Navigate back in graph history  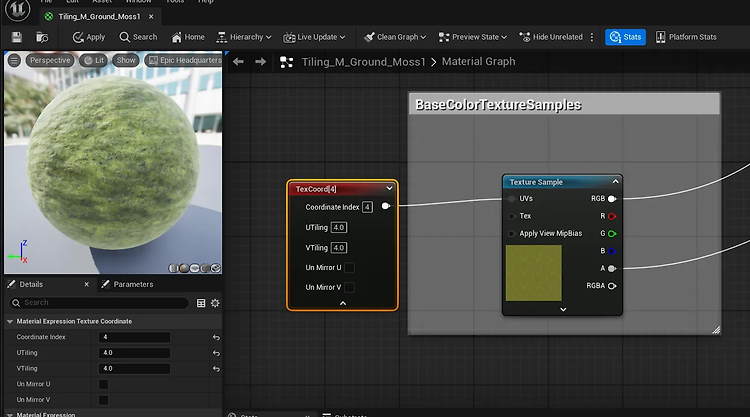(x=238, y=62)
